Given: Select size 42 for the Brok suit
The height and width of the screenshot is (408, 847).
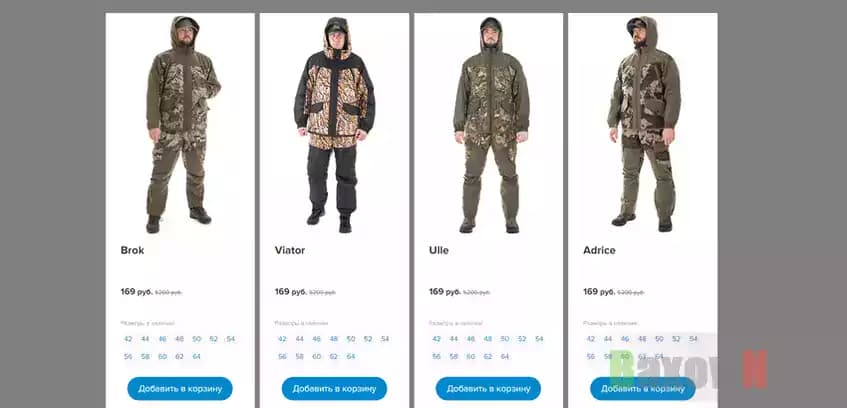Looking at the screenshot, I should click(128, 339).
